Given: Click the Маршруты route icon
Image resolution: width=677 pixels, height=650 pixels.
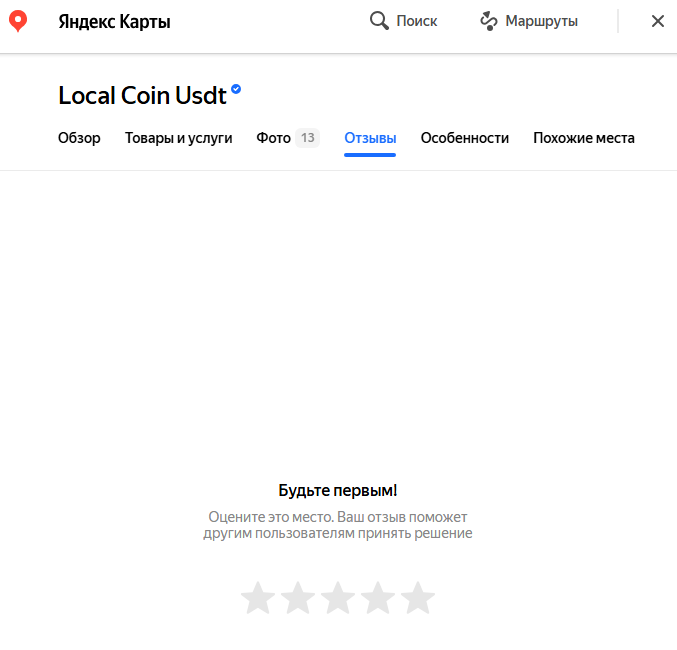Looking at the screenshot, I should pos(489,21).
